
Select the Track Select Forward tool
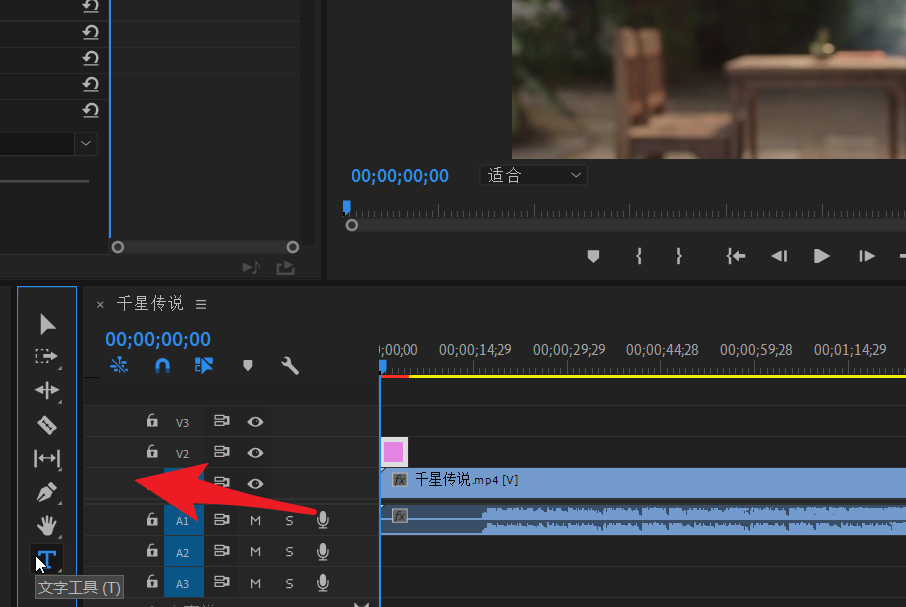pyautogui.click(x=47, y=357)
